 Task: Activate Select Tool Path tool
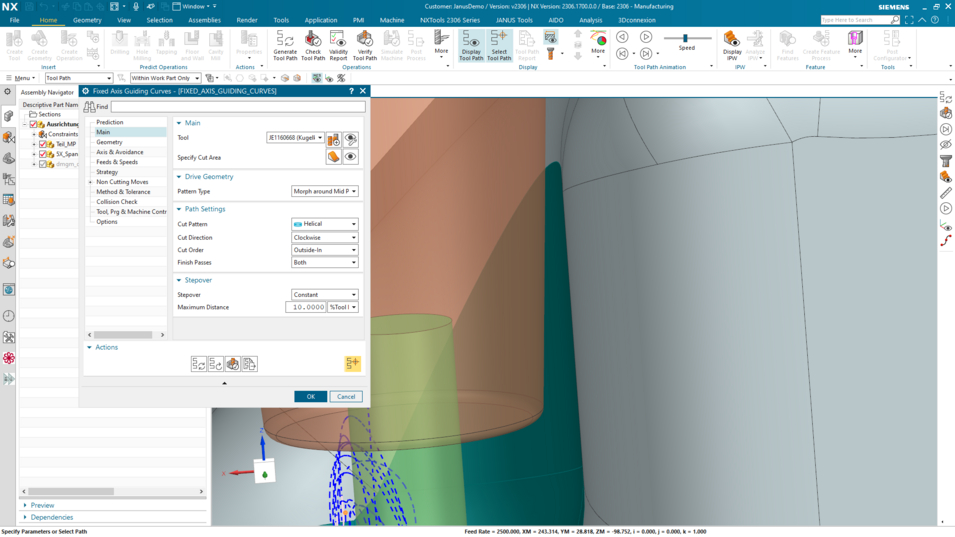pos(499,46)
